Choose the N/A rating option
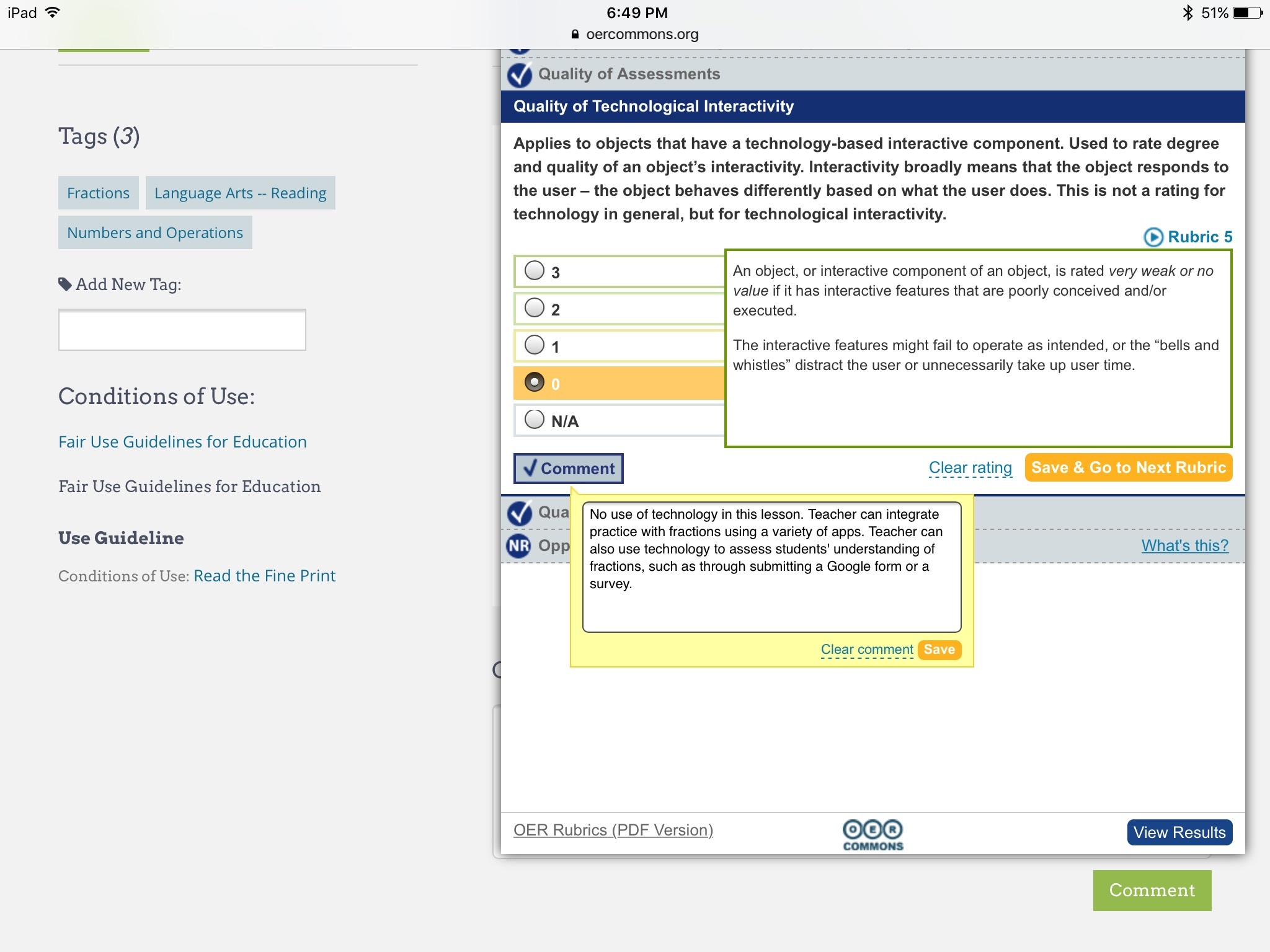The image size is (1270, 952). (x=535, y=420)
